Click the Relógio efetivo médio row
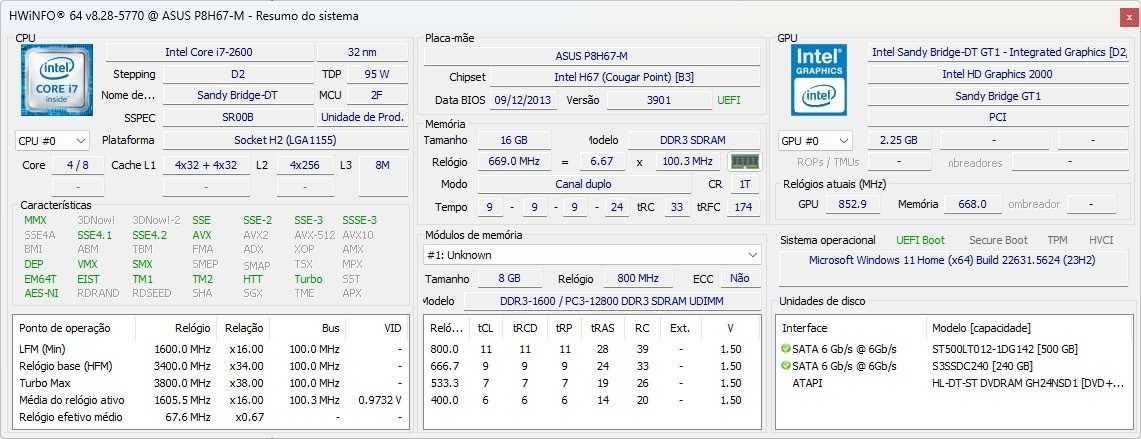 [x=211, y=417]
